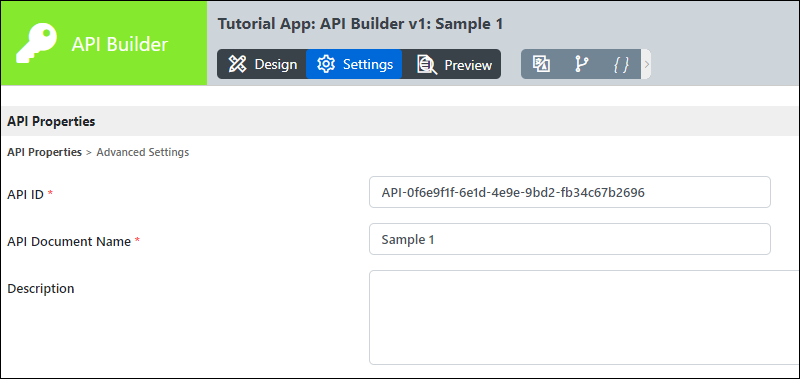Open the translation language icon

tap(541, 64)
